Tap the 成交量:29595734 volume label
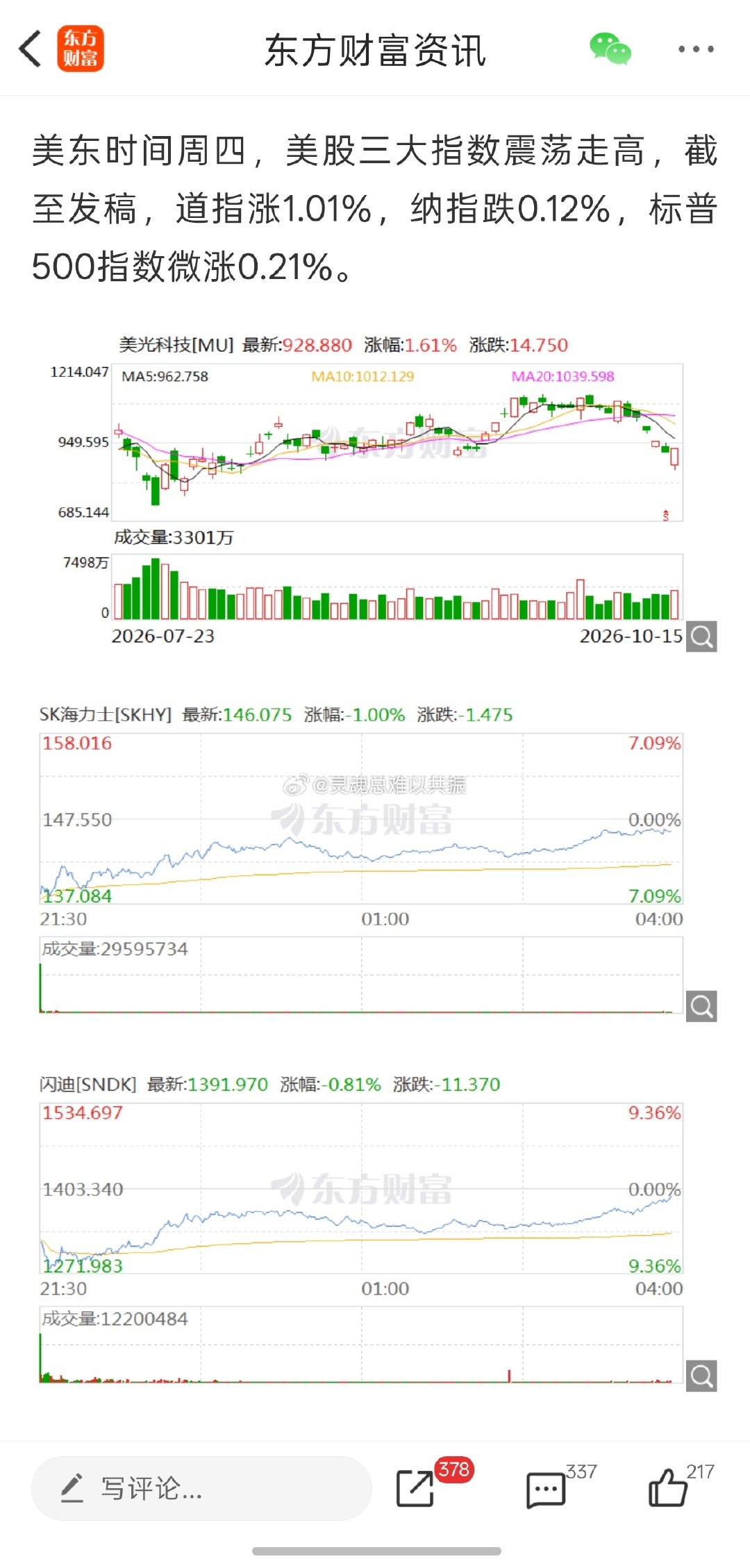Image resolution: width=750 pixels, height=1568 pixels. 115,949
